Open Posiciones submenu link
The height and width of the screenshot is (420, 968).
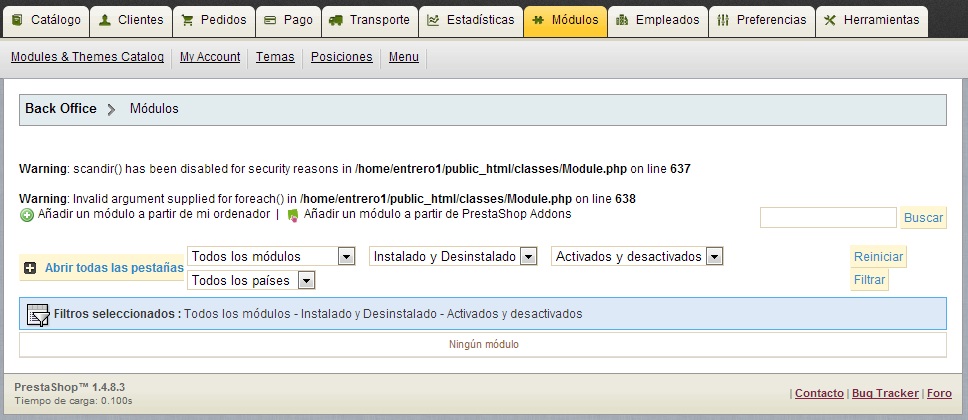341,57
